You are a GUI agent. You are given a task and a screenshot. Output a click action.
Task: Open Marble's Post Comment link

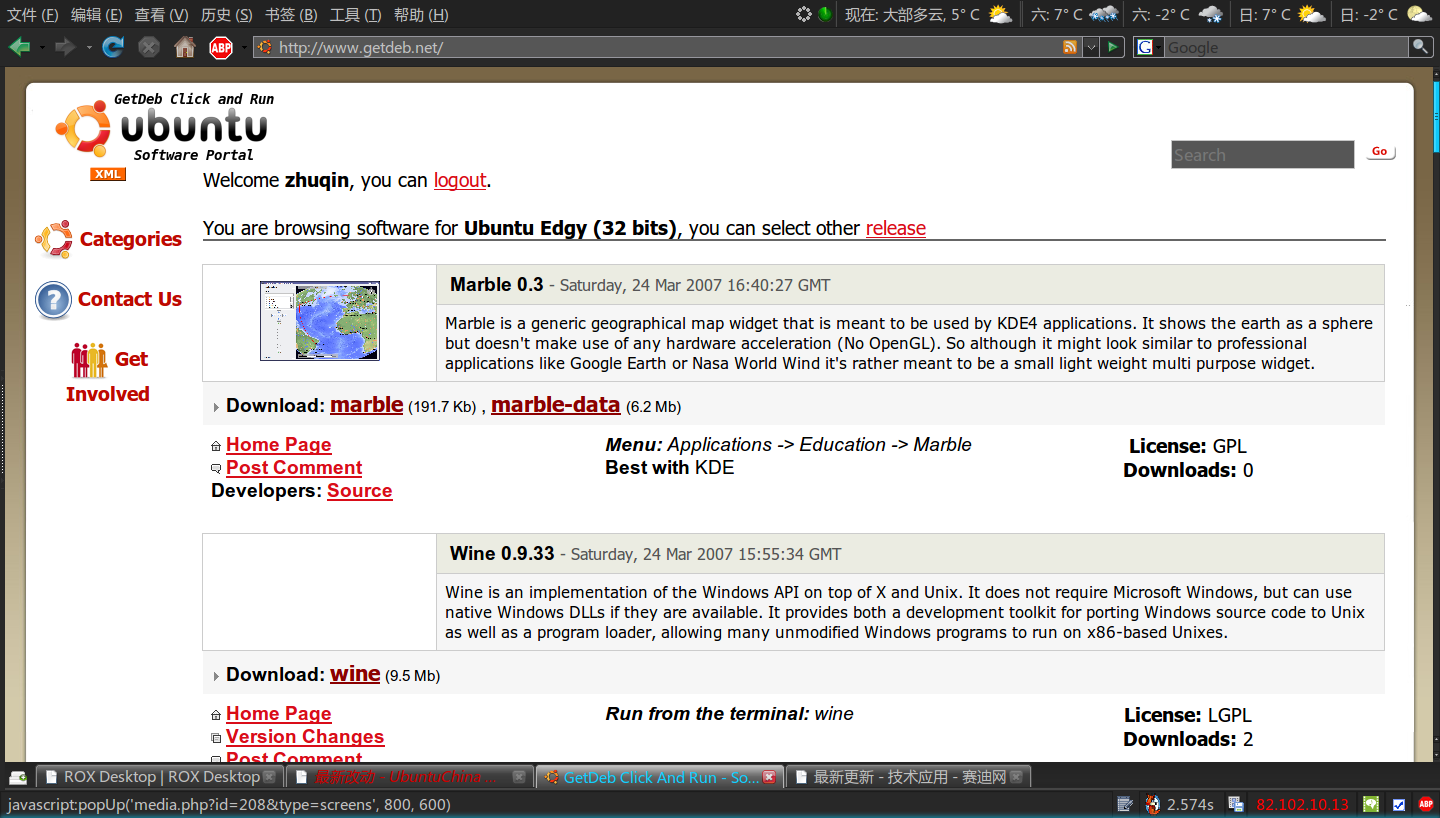point(294,468)
